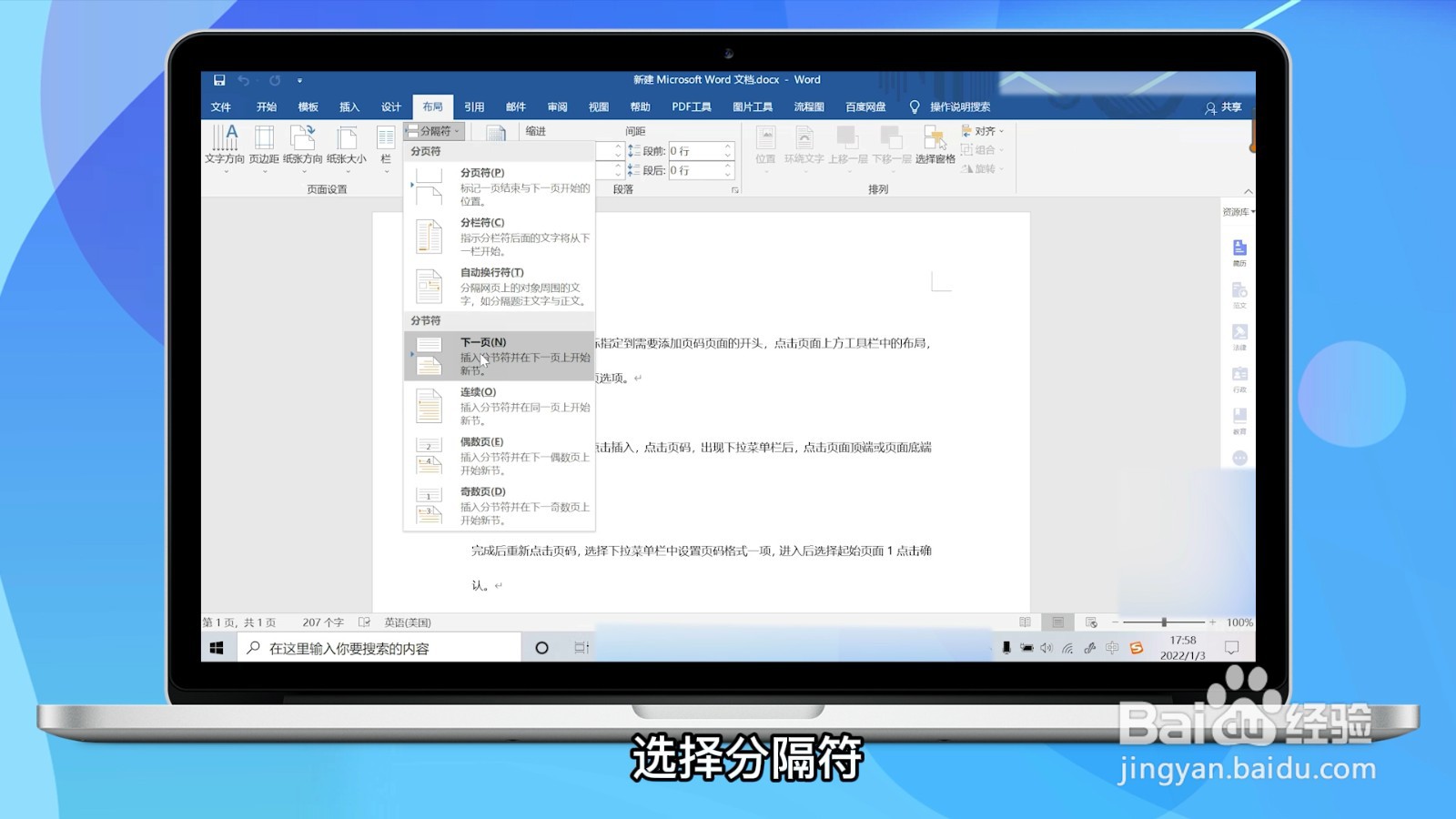The height and width of the screenshot is (819, 1456).
Task: Go to the 视图 tab
Action: [598, 106]
